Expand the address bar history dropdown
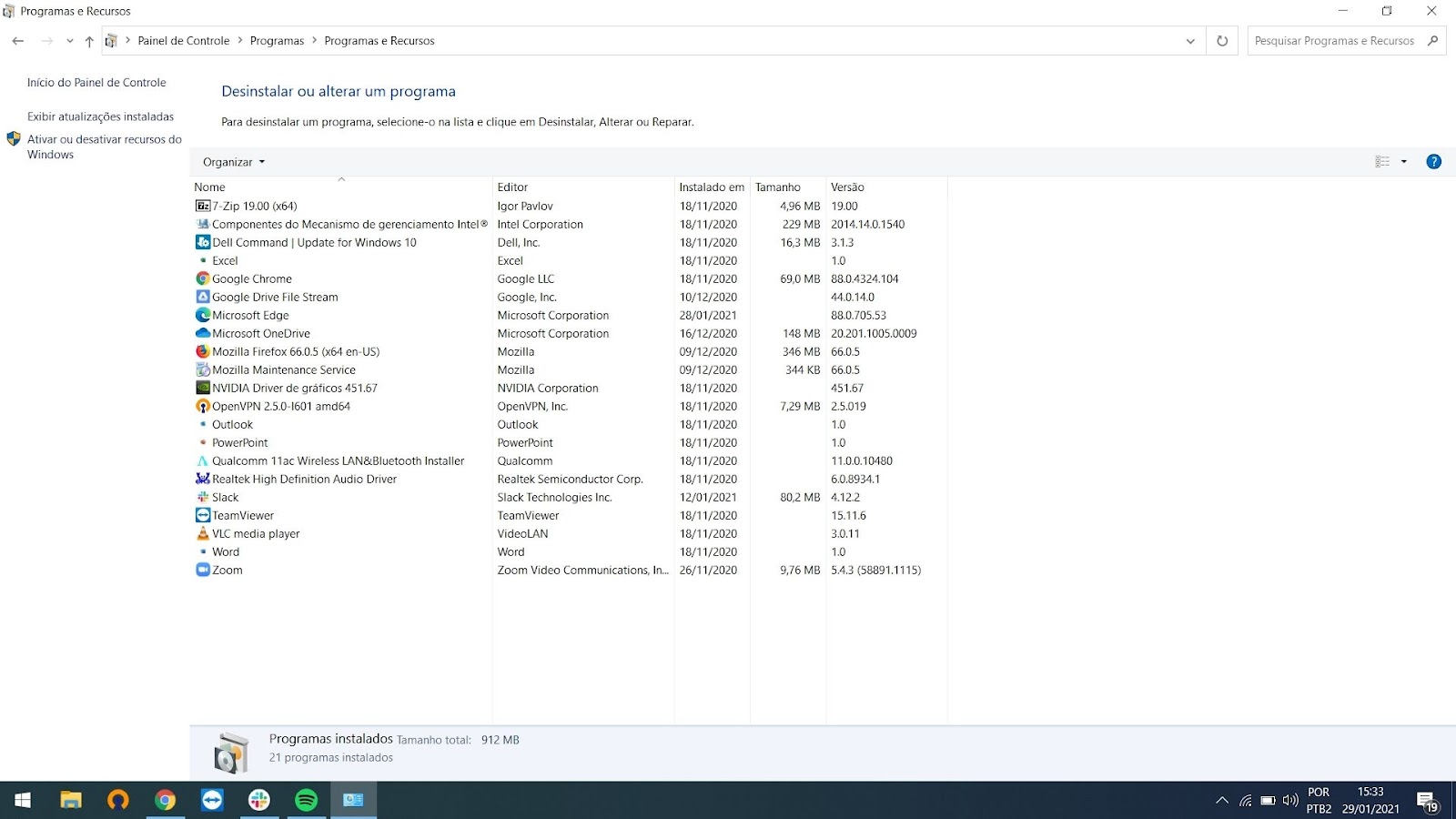 click(1190, 41)
